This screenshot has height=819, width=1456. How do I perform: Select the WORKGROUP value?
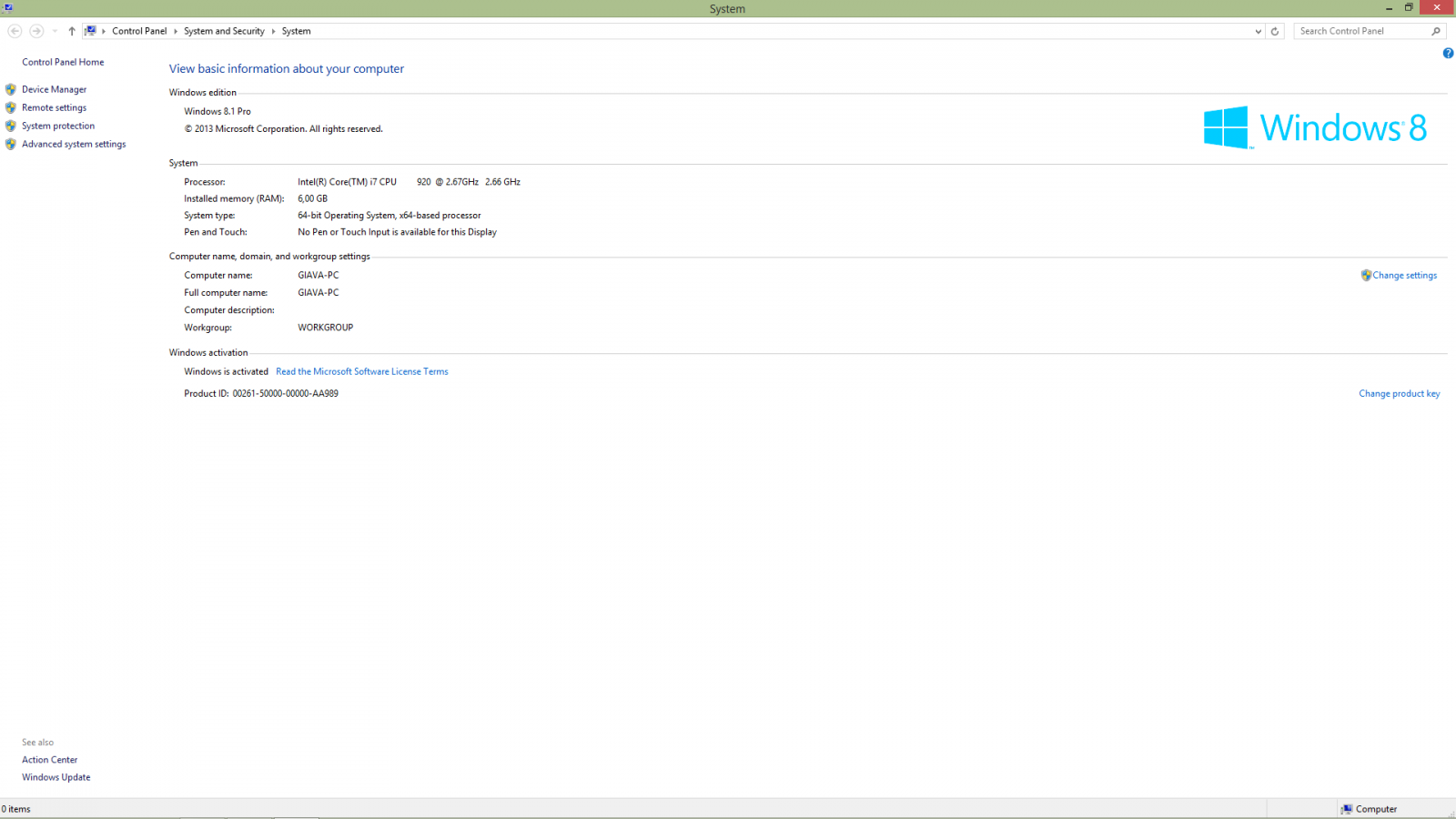[x=325, y=328]
